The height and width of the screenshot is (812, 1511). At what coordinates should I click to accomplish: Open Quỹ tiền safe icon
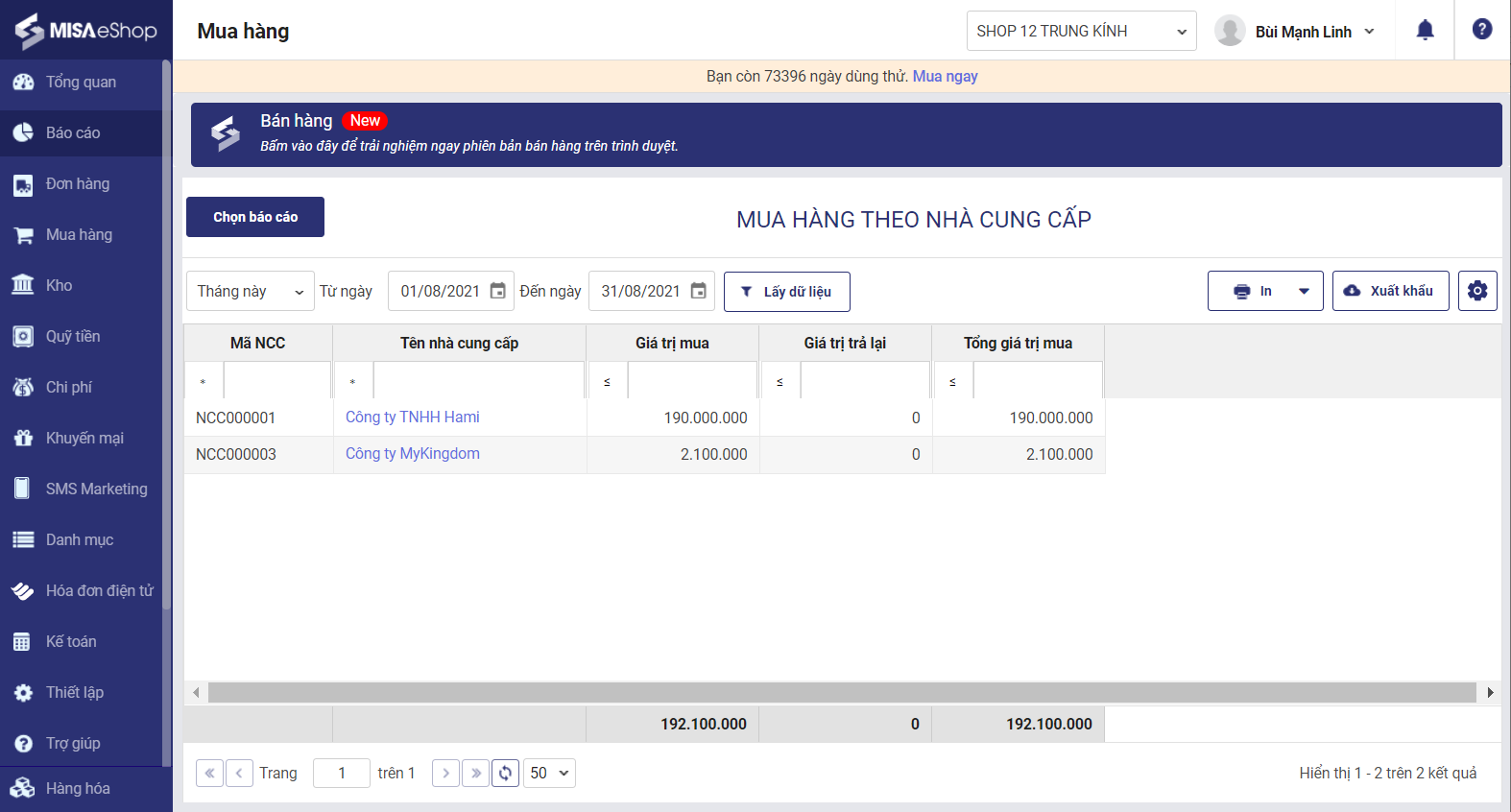click(23, 337)
